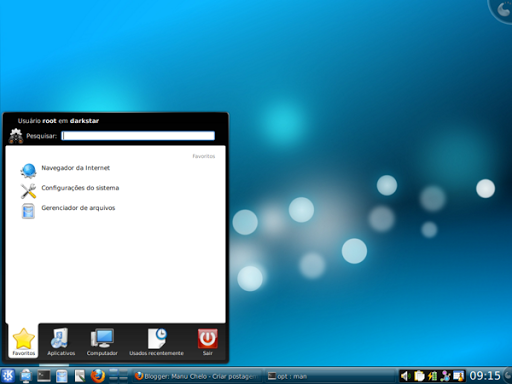Open the volume mixer tray icon

point(405,376)
